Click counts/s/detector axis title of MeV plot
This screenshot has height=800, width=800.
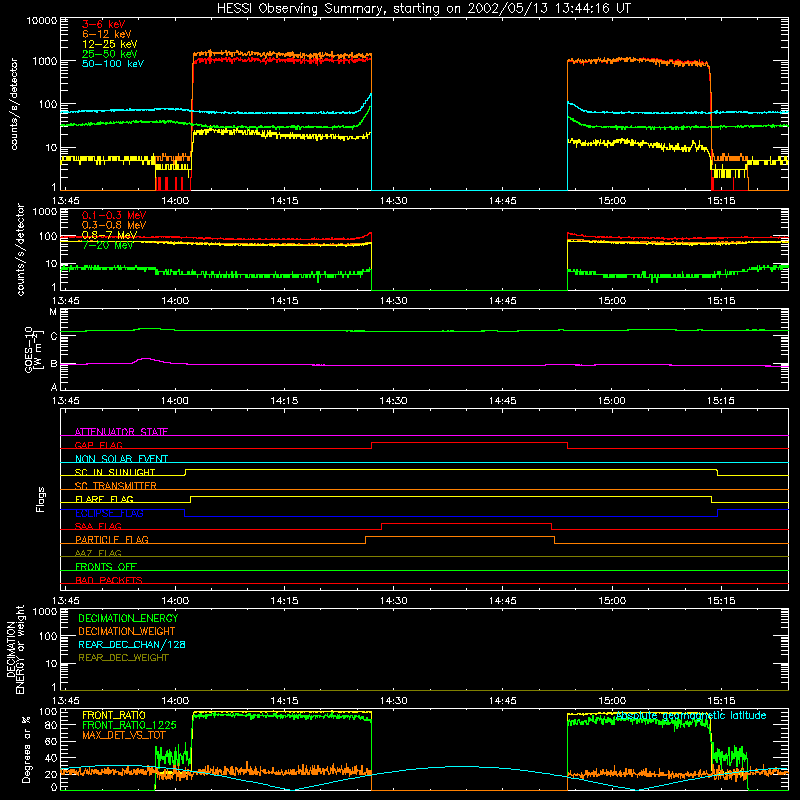20,249
